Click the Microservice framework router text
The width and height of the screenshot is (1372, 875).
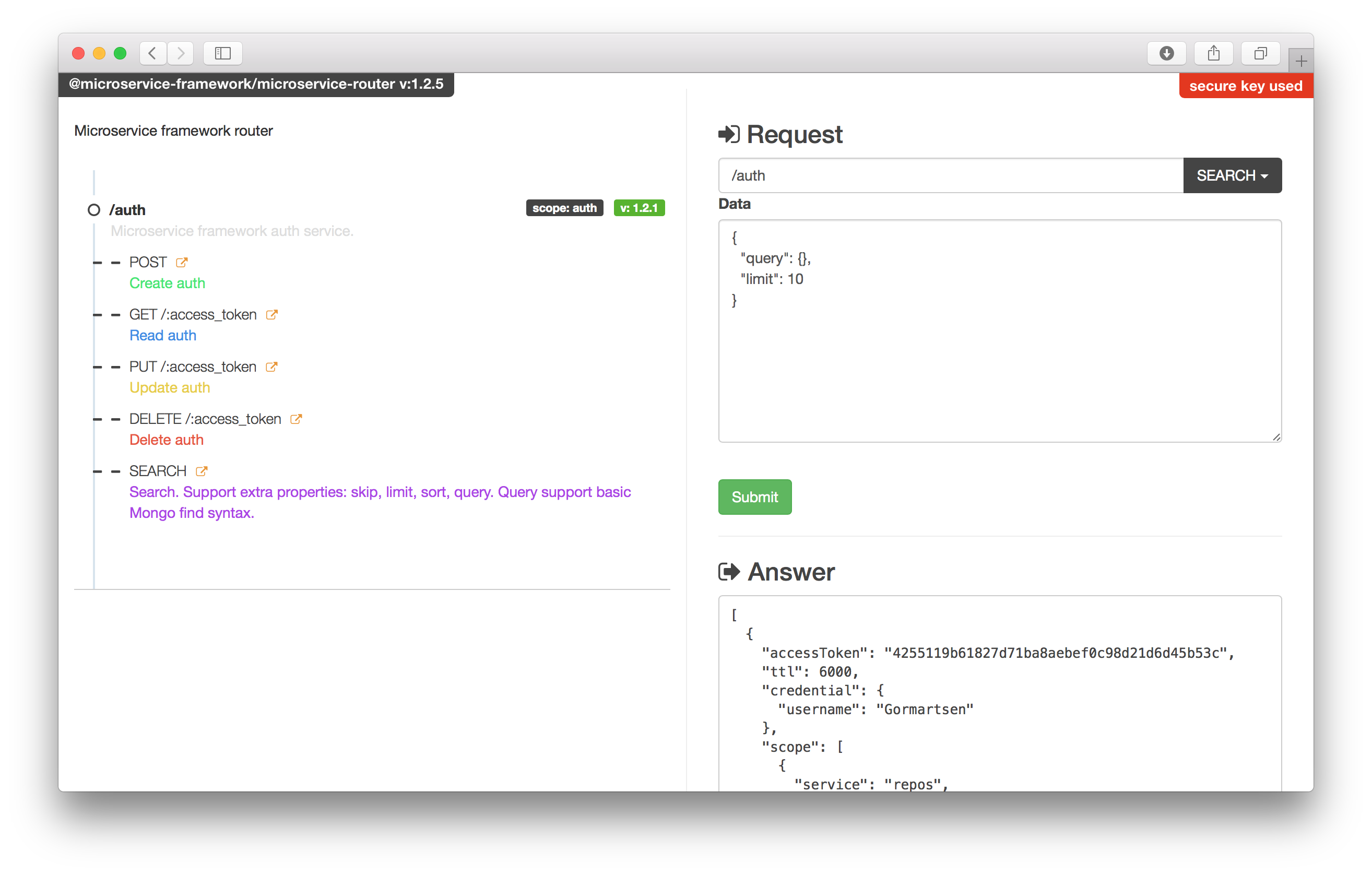(x=173, y=131)
